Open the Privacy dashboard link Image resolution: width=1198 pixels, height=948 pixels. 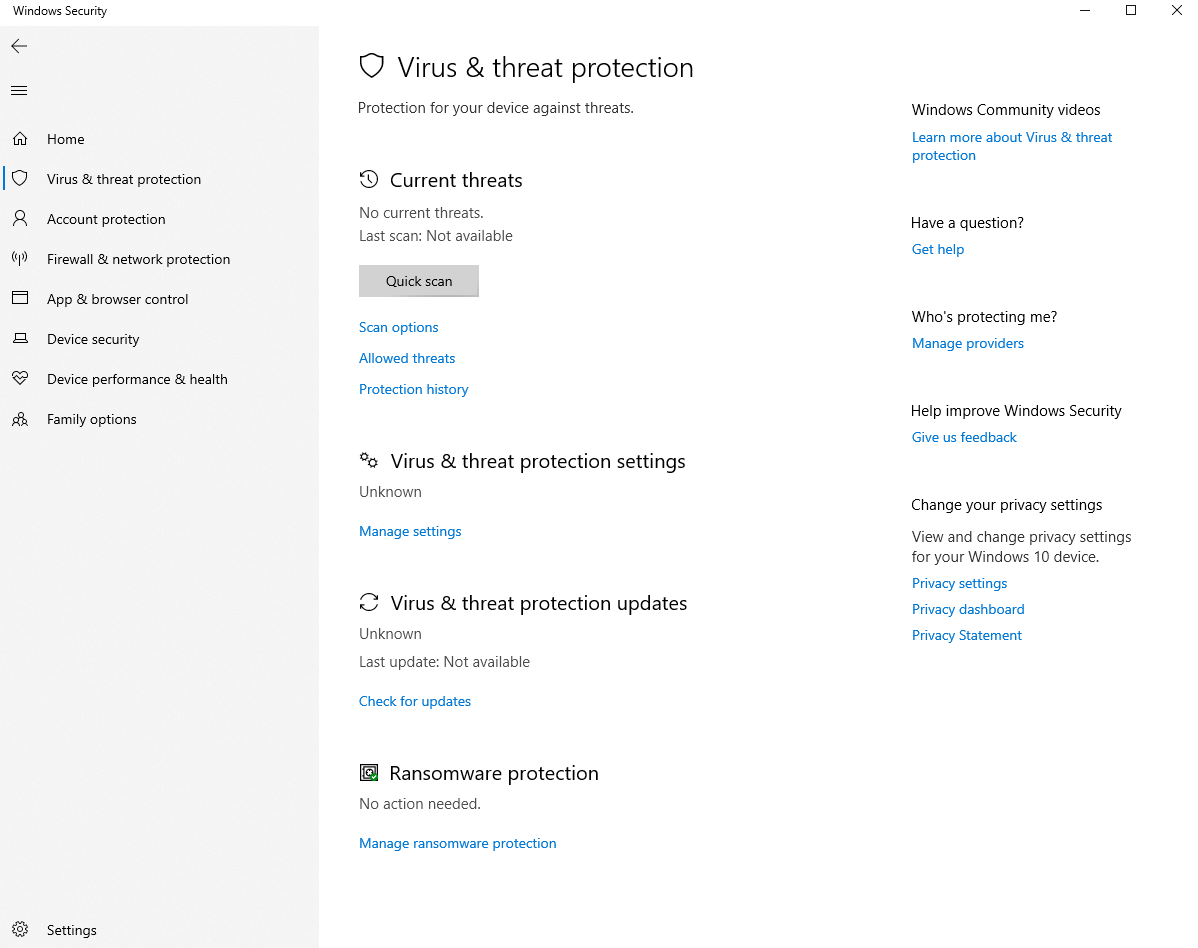[968, 609]
